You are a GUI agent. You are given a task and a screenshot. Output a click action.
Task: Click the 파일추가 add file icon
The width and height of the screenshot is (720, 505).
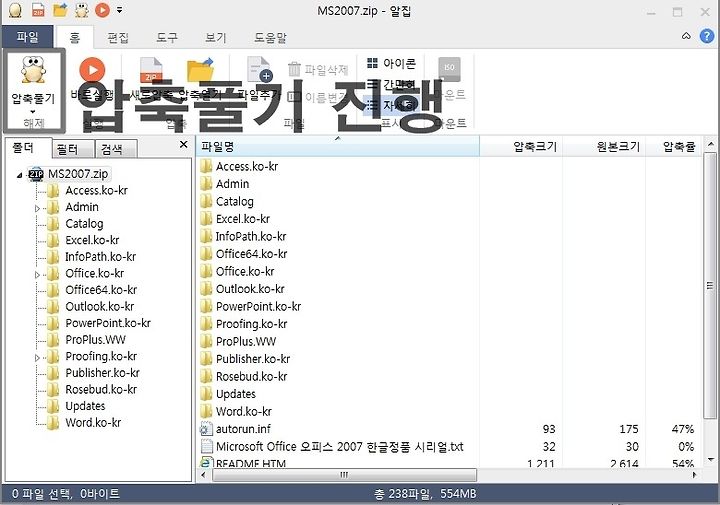click(259, 70)
